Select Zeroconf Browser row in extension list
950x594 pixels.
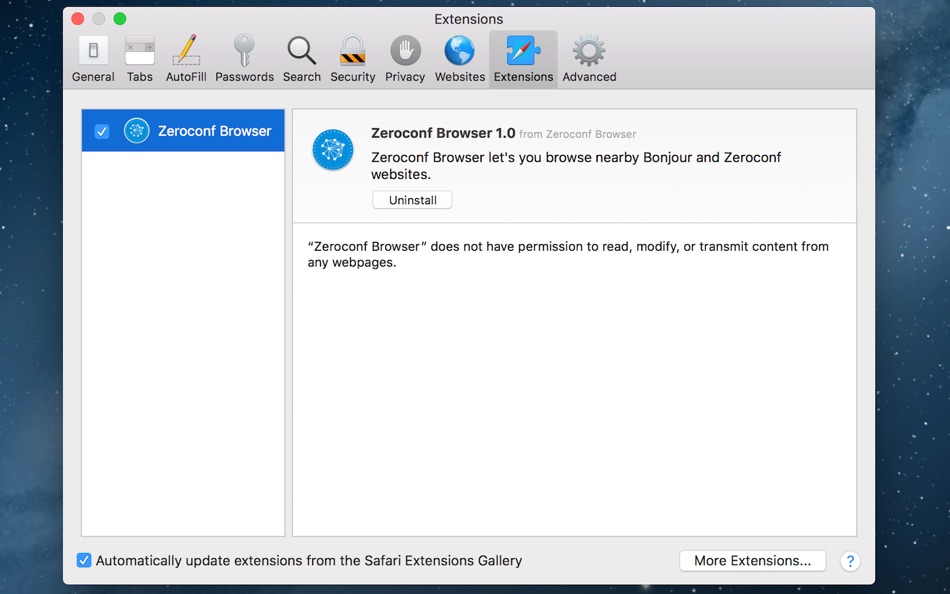tap(183, 130)
